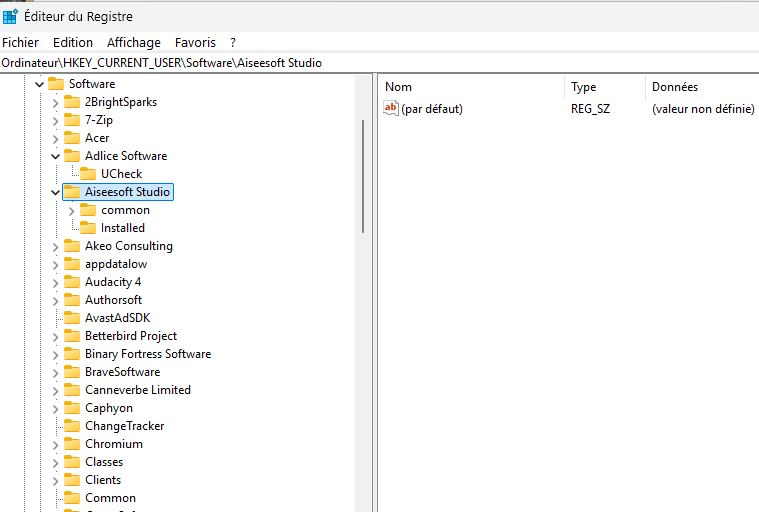Expand the 7-Zip key

pyautogui.click(x=55, y=120)
